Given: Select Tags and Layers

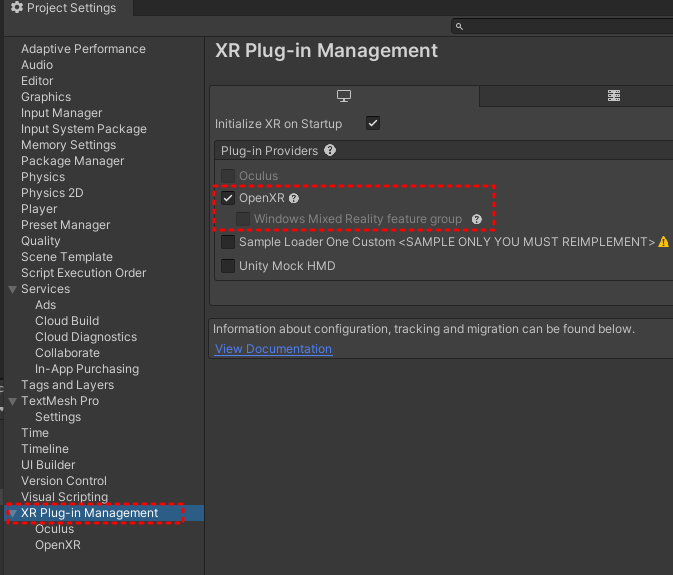Looking at the screenshot, I should pyautogui.click(x=67, y=385).
